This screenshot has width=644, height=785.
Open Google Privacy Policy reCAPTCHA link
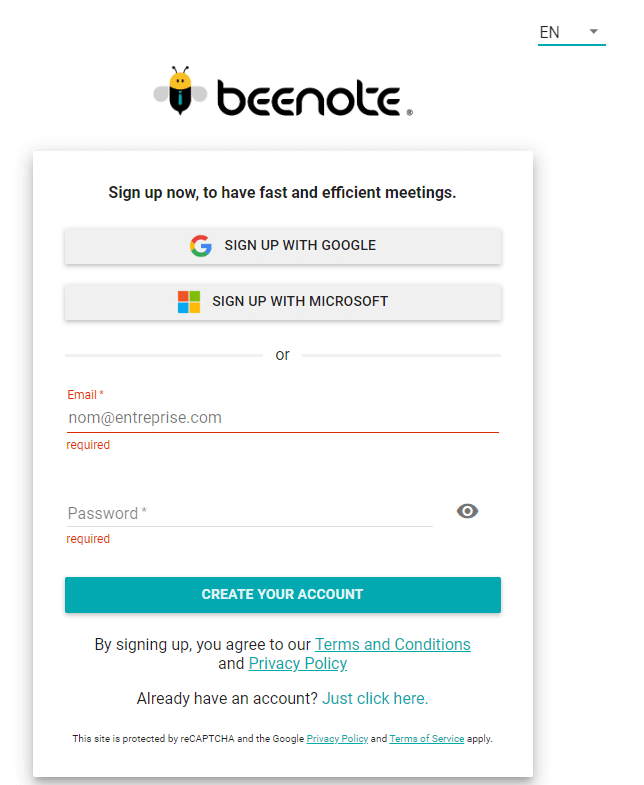[x=337, y=739]
